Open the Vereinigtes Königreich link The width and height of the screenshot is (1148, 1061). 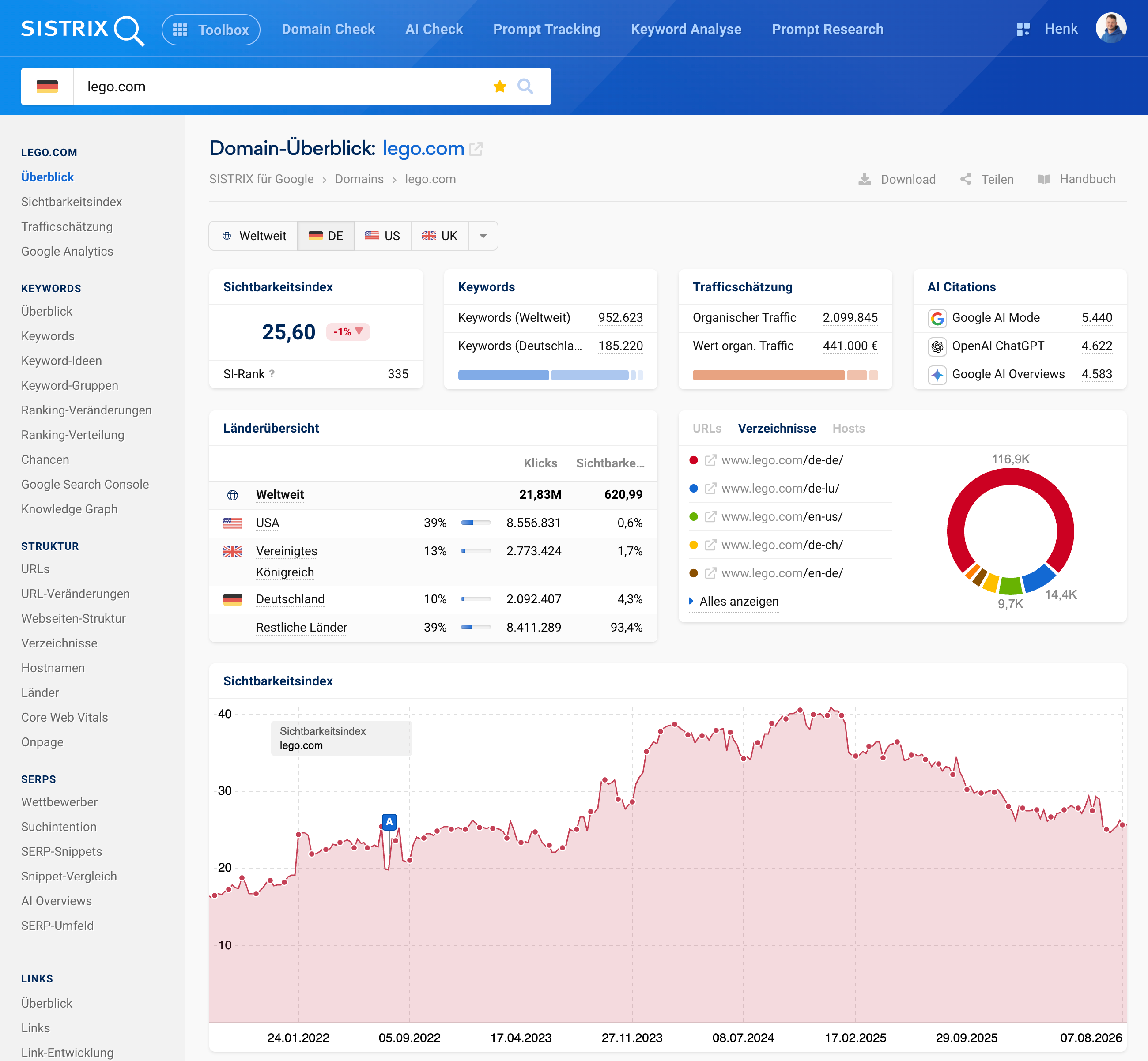287,561
